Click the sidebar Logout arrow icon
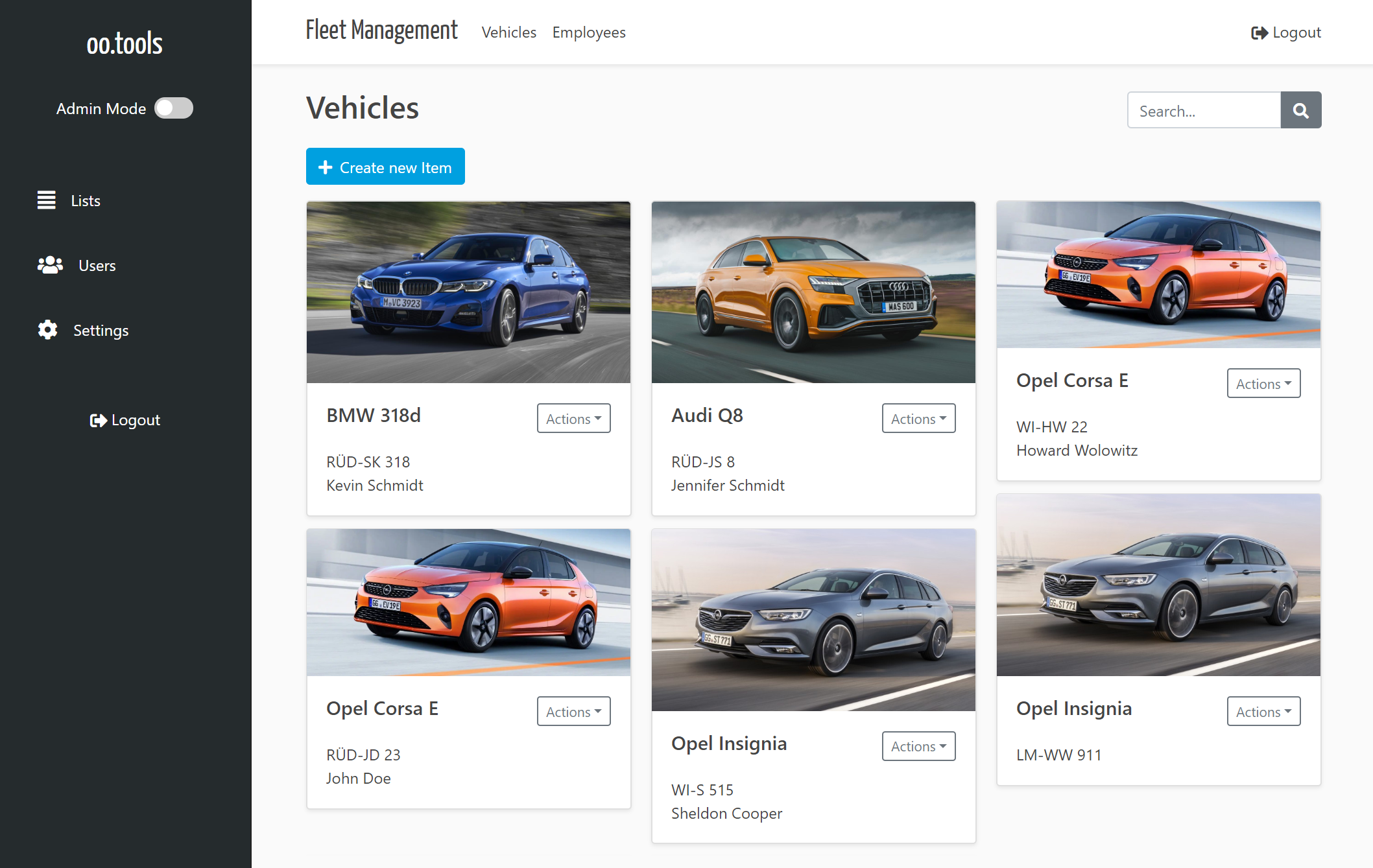 (98, 420)
